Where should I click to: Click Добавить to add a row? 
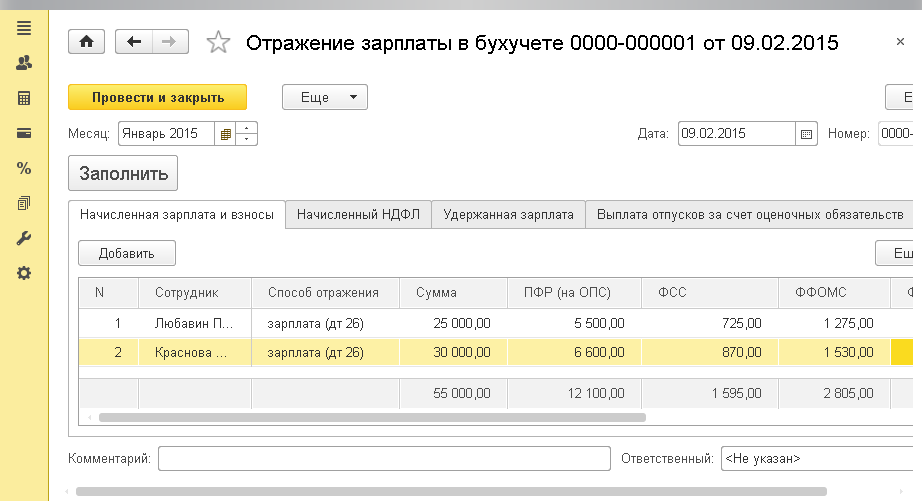point(126,253)
